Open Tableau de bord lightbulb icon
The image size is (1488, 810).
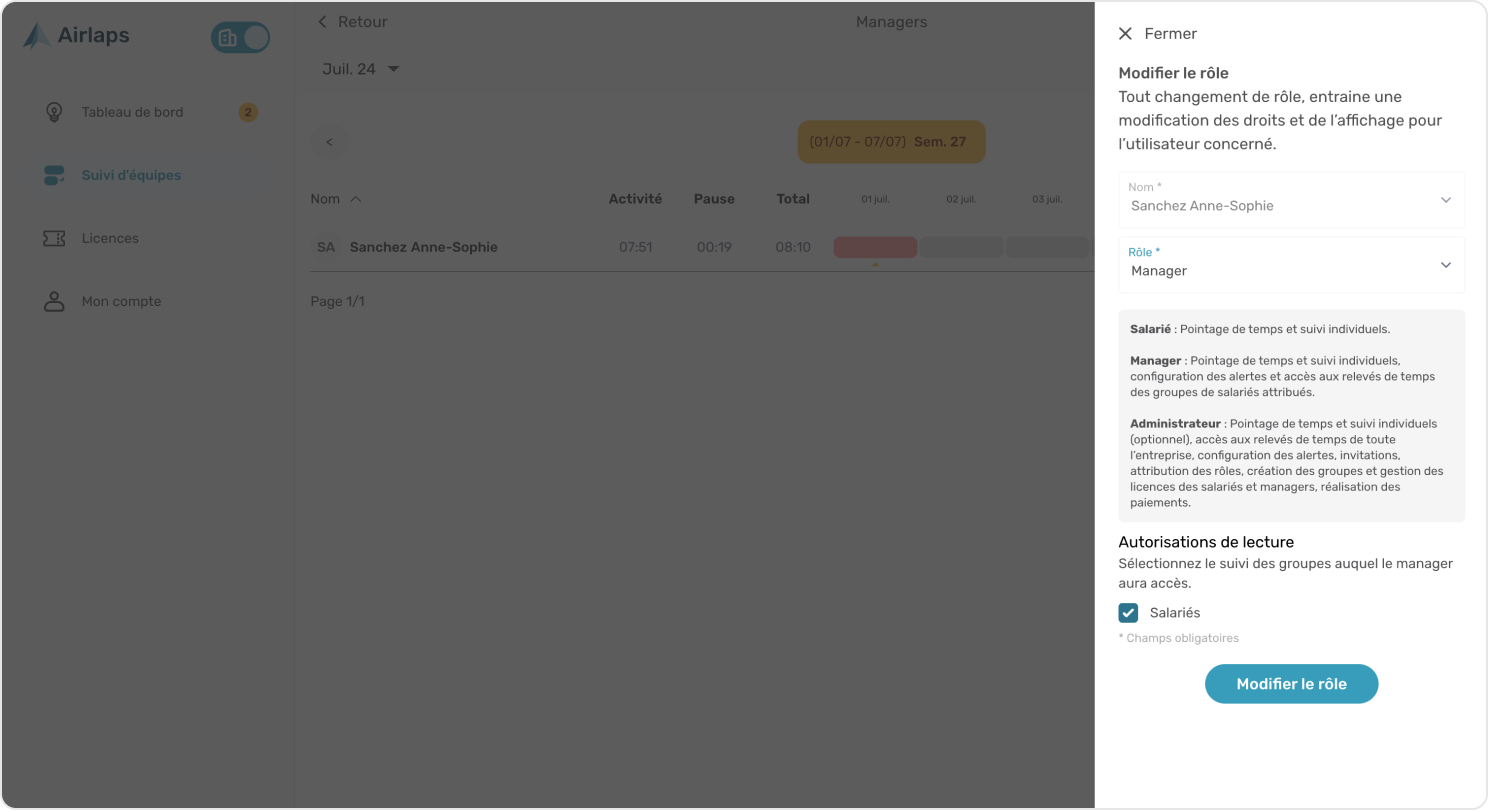[x=54, y=112]
